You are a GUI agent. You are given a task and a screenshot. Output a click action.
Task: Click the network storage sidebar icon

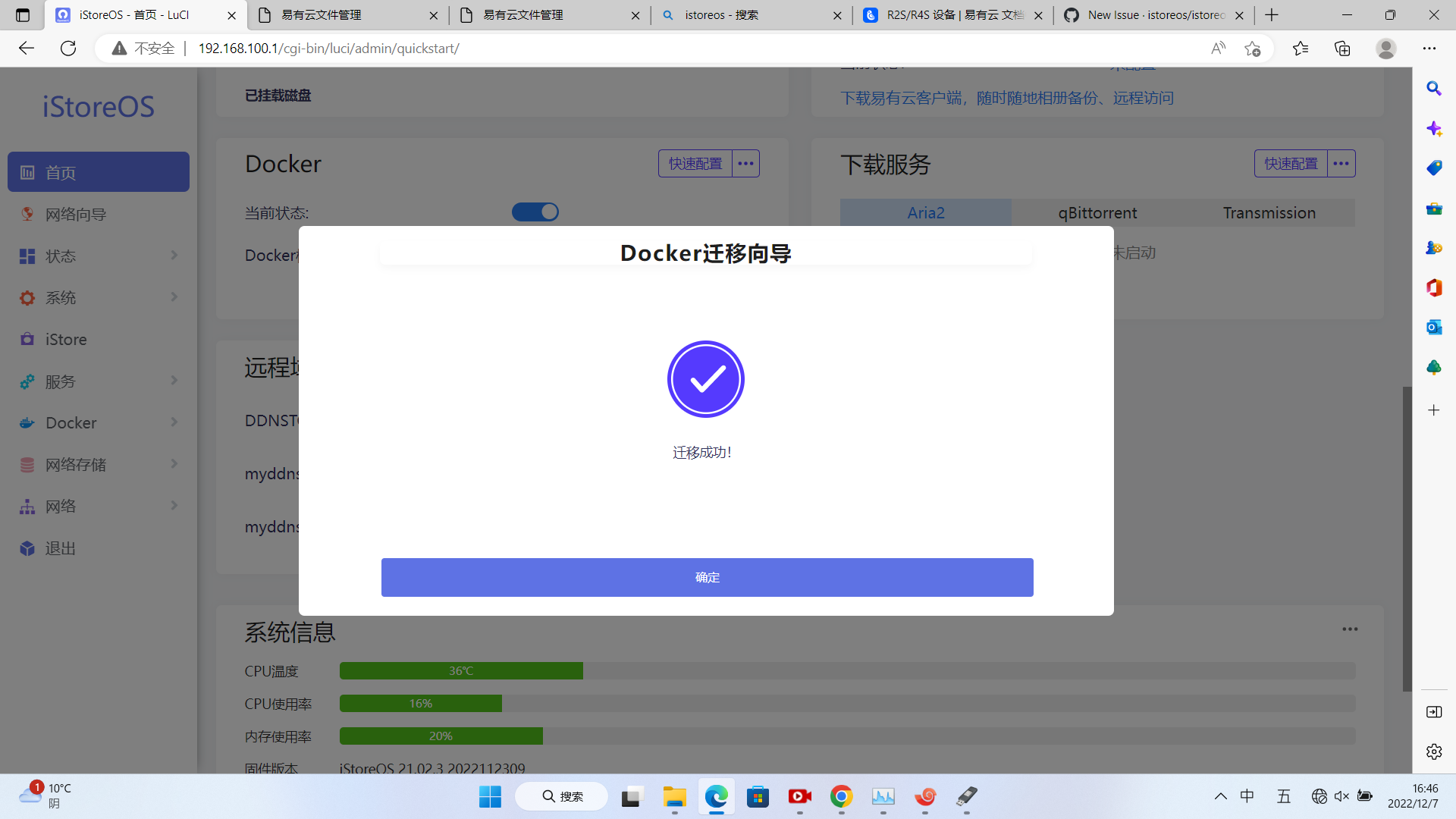(27, 464)
